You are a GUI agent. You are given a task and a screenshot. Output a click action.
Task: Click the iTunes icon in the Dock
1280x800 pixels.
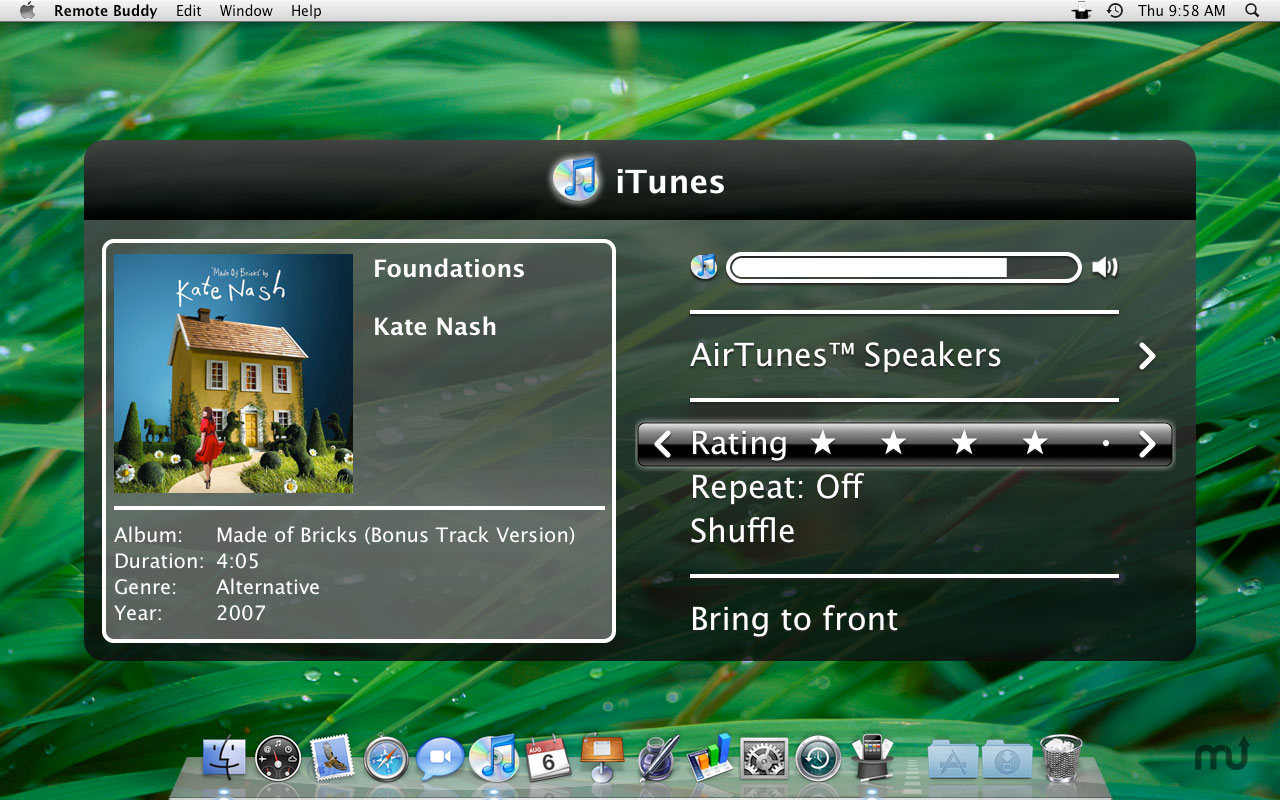point(494,757)
